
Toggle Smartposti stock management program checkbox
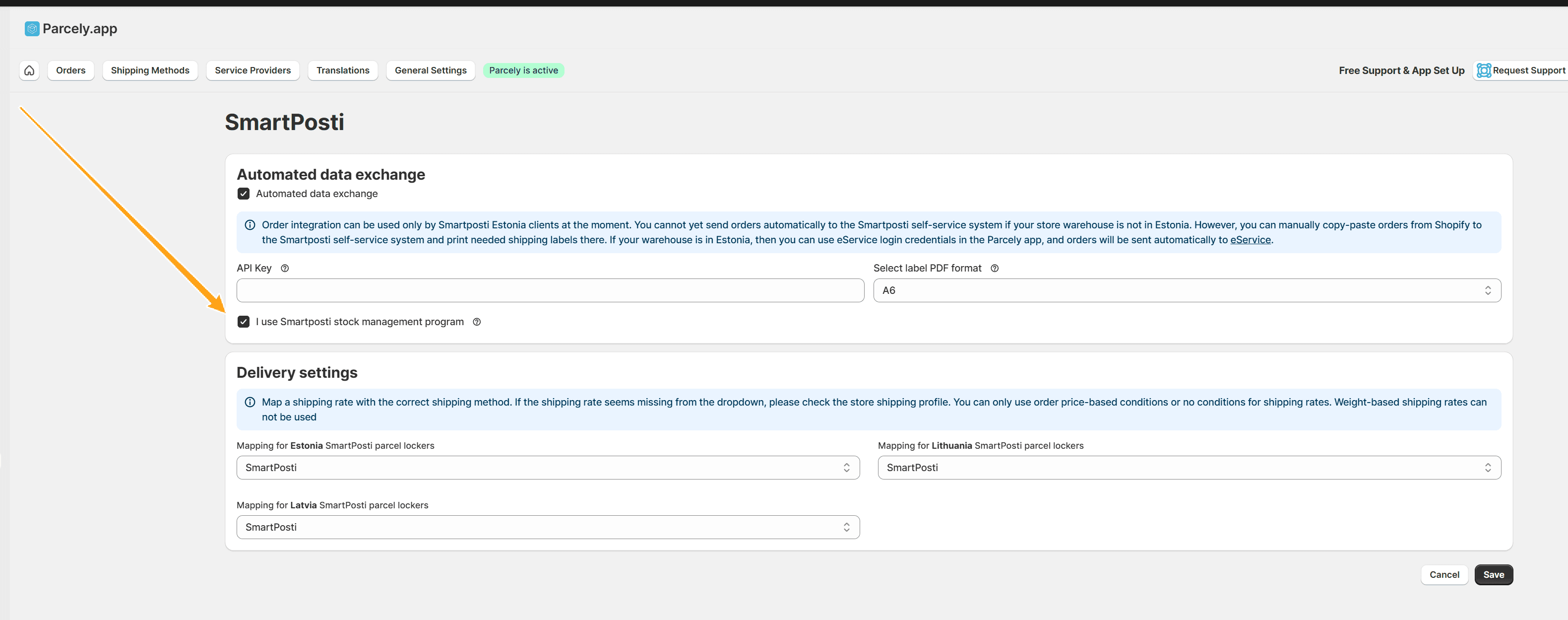pyautogui.click(x=244, y=322)
